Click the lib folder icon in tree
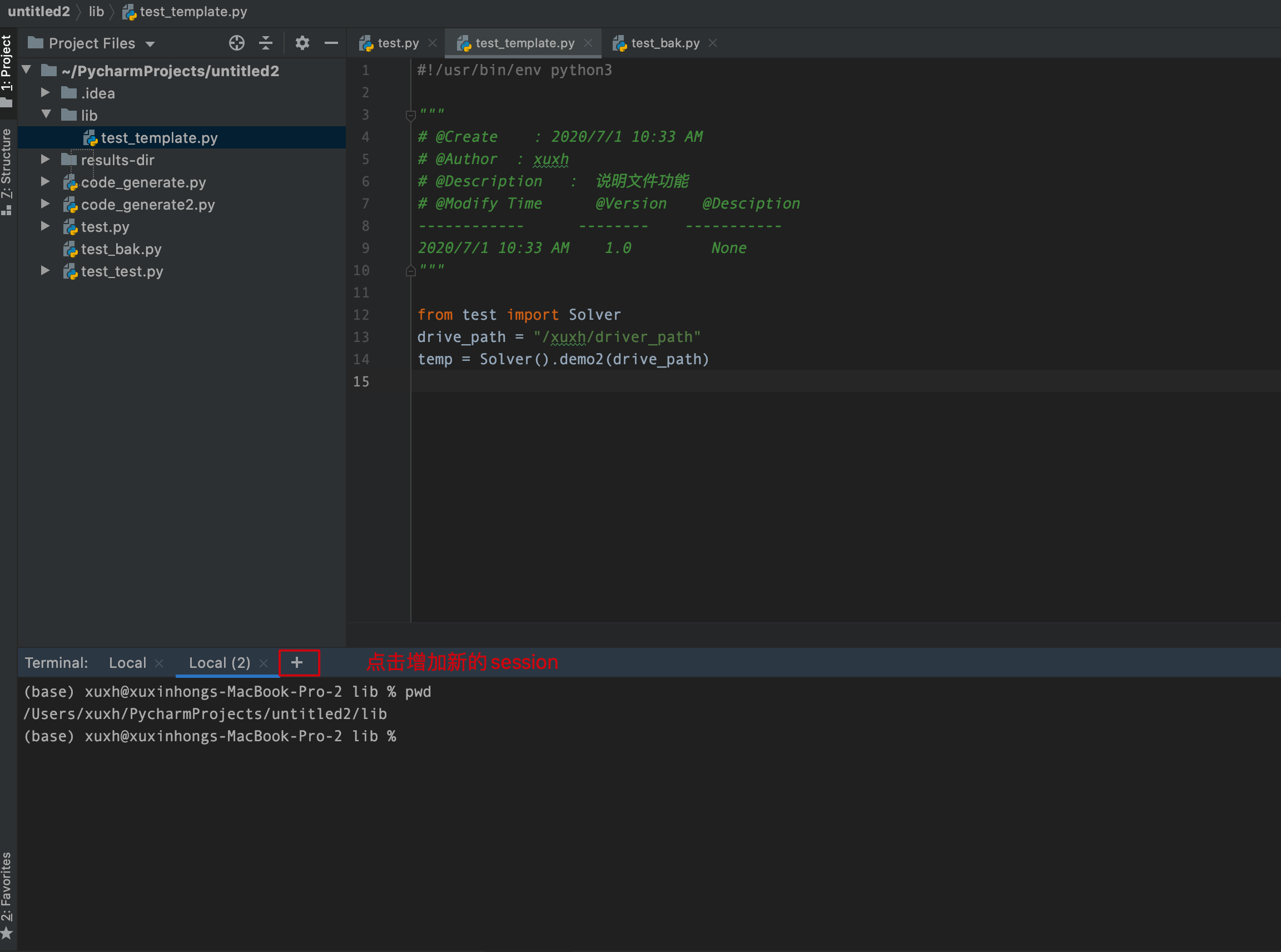This screenshot has width=1281, height=952. pos(68,115)
